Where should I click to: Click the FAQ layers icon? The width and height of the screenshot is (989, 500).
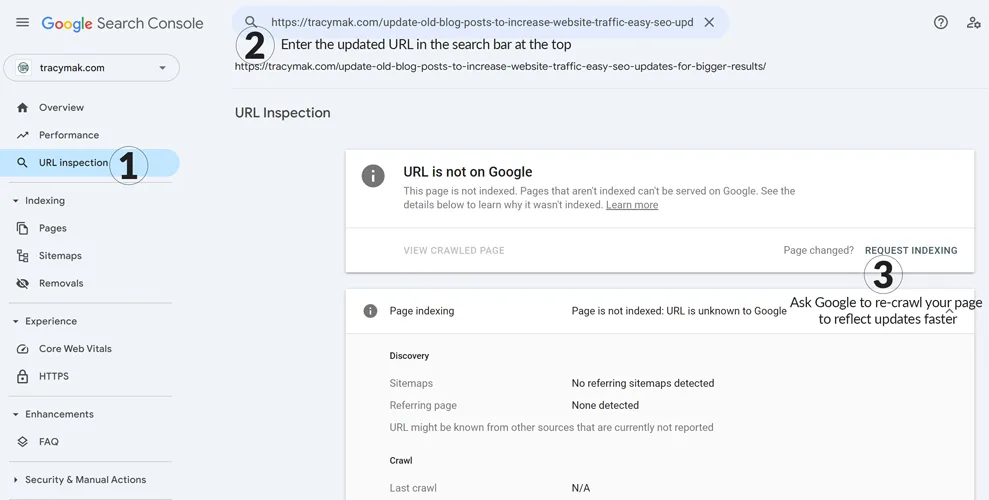23,442
